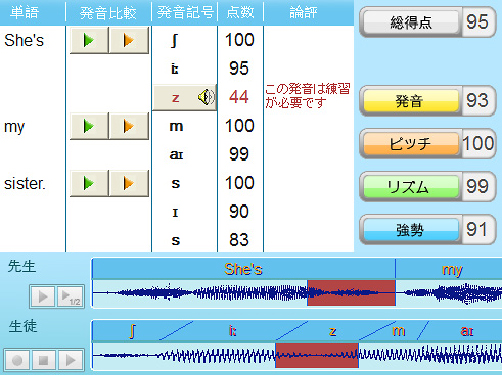Select the 論評 column header
This screenshot has height=376, width=502.
(x=303, y=13)
